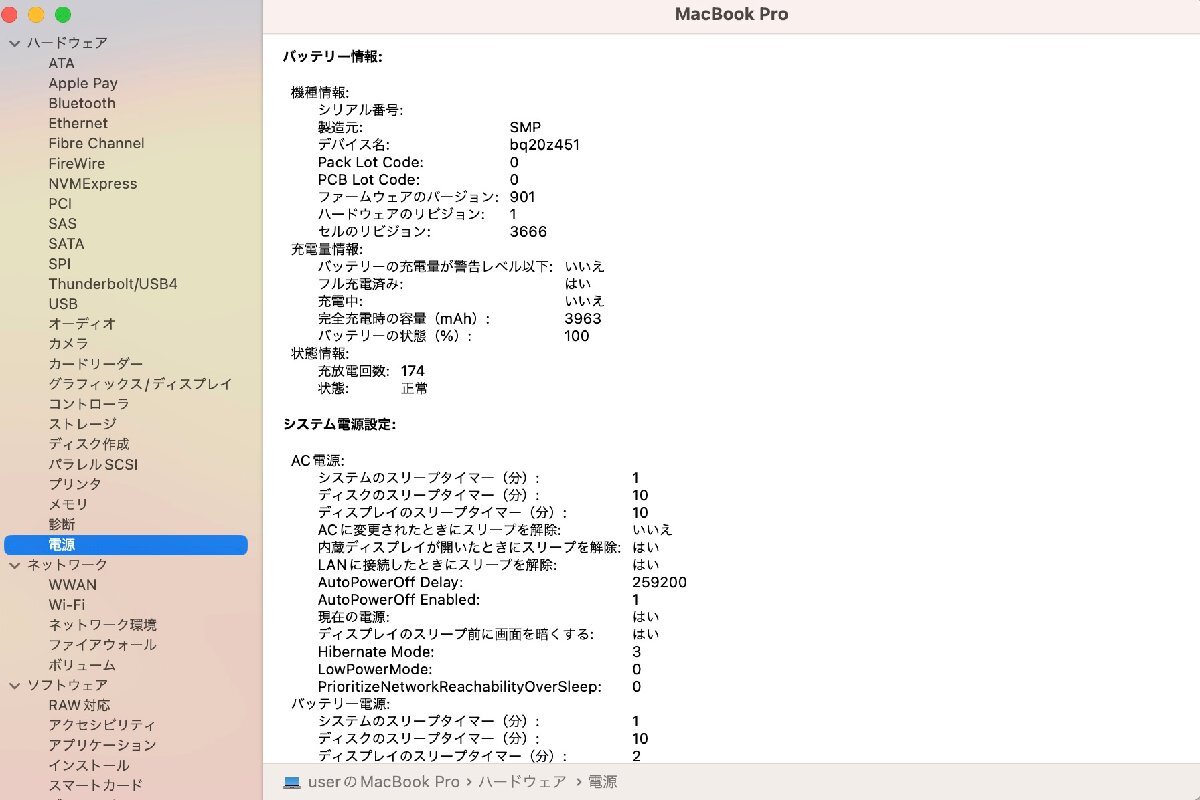Select SAS in the sidebar
The image size is (1200, 800).
pyautogui.click(x=62, y=224)
